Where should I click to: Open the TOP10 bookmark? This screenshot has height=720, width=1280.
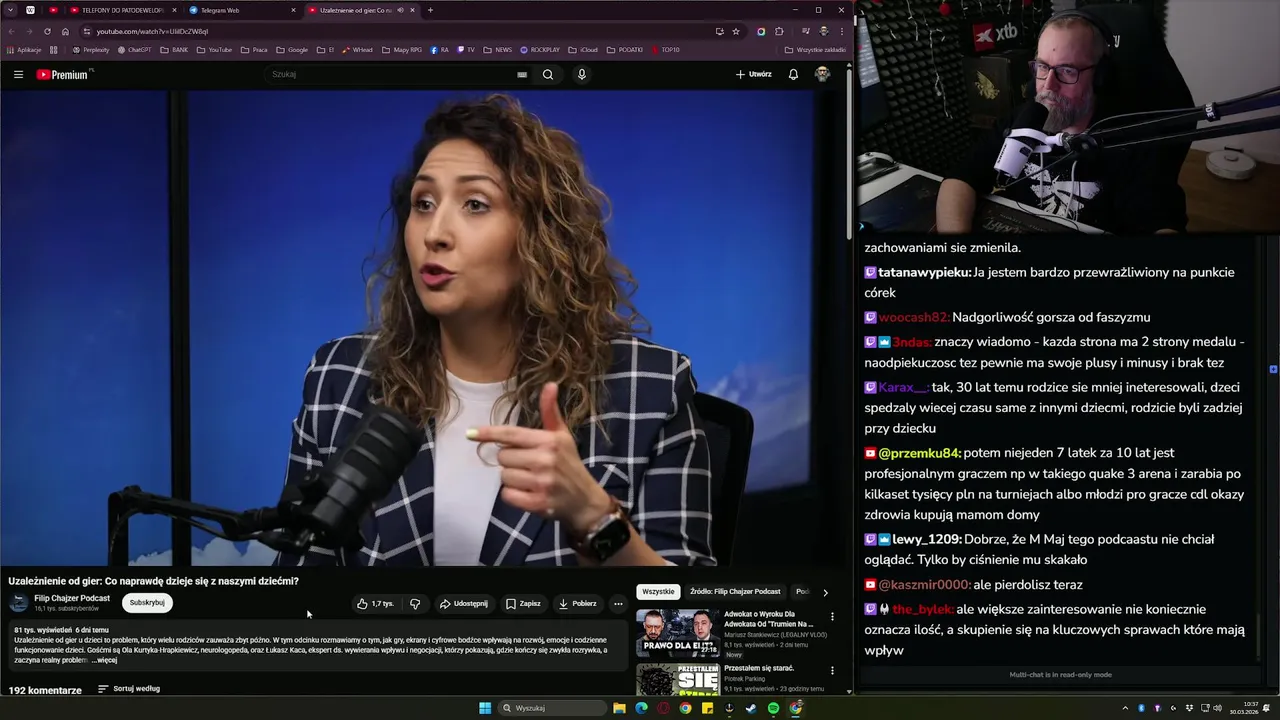665,49
